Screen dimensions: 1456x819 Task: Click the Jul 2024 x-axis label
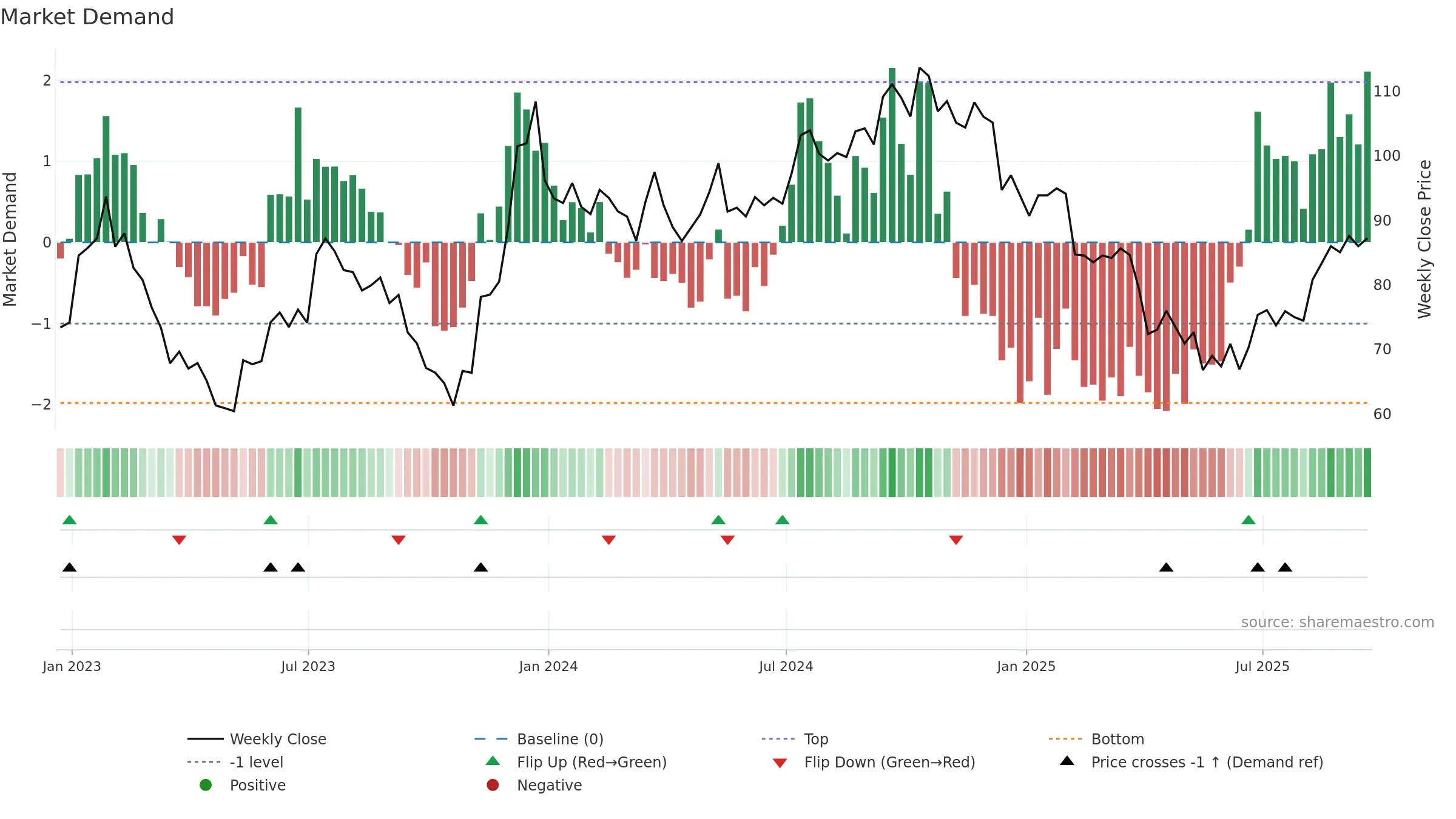point(786,666)
